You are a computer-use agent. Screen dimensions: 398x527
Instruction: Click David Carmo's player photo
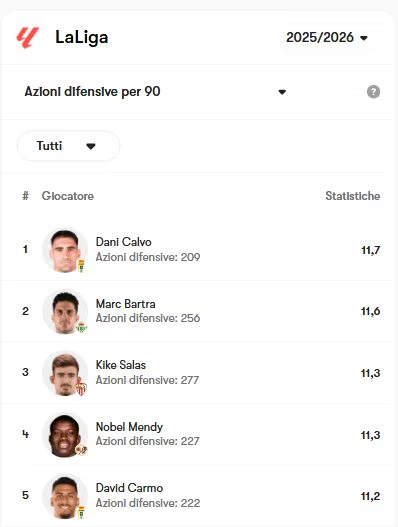65,496
